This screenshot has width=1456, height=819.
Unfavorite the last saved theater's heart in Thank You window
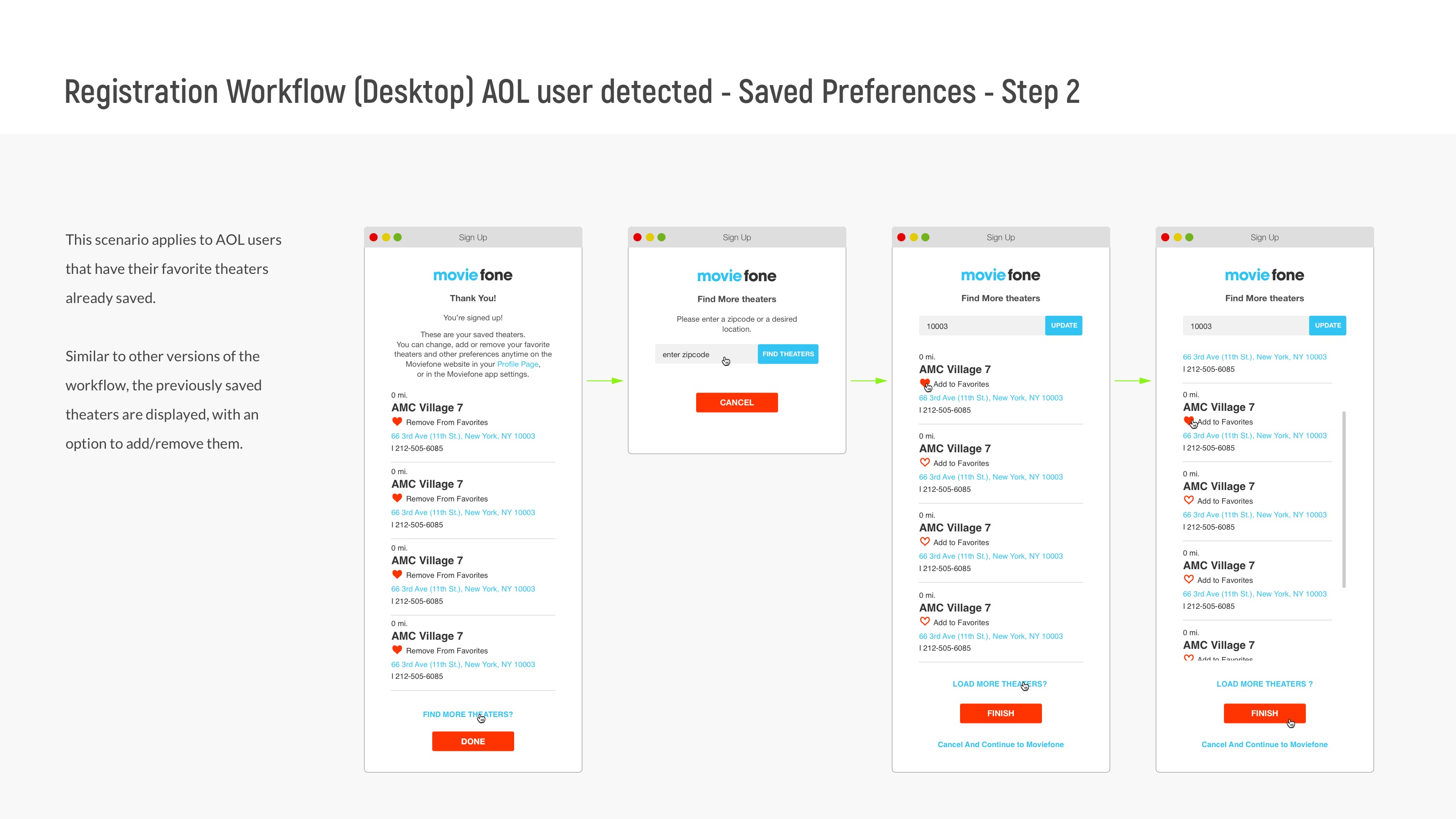point(397,650)
